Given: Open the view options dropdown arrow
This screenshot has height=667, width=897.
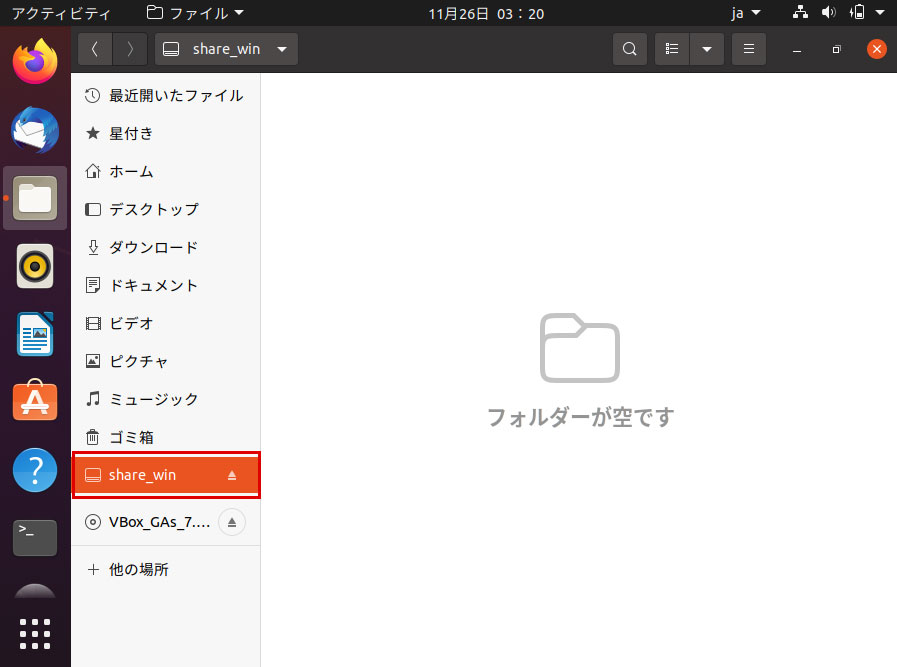Looking at the screenshot, I should [x=707, y=49].
